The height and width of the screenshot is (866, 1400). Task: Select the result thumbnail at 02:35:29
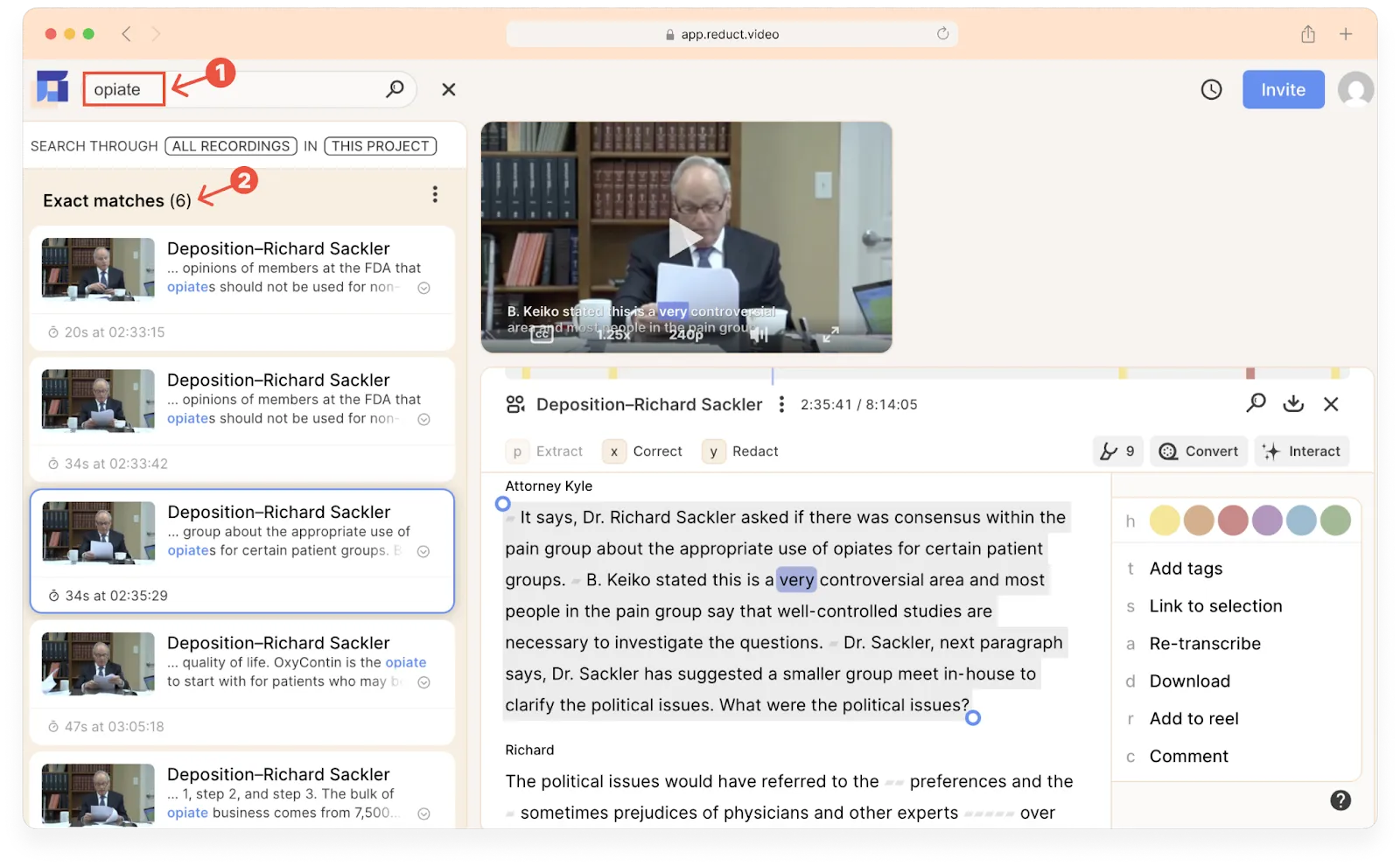coord(98,533)
